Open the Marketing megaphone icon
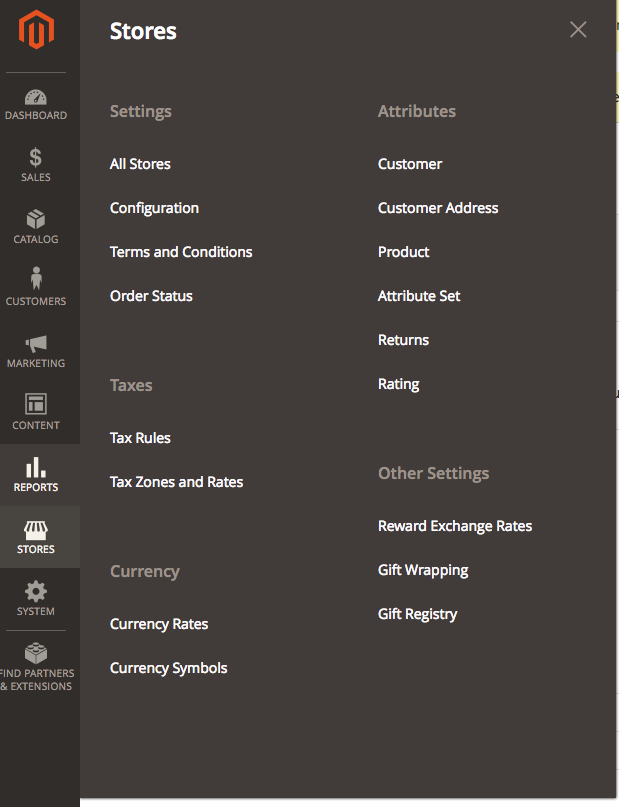This screenshot has height=807, width=619. click(x=36, y=344)
